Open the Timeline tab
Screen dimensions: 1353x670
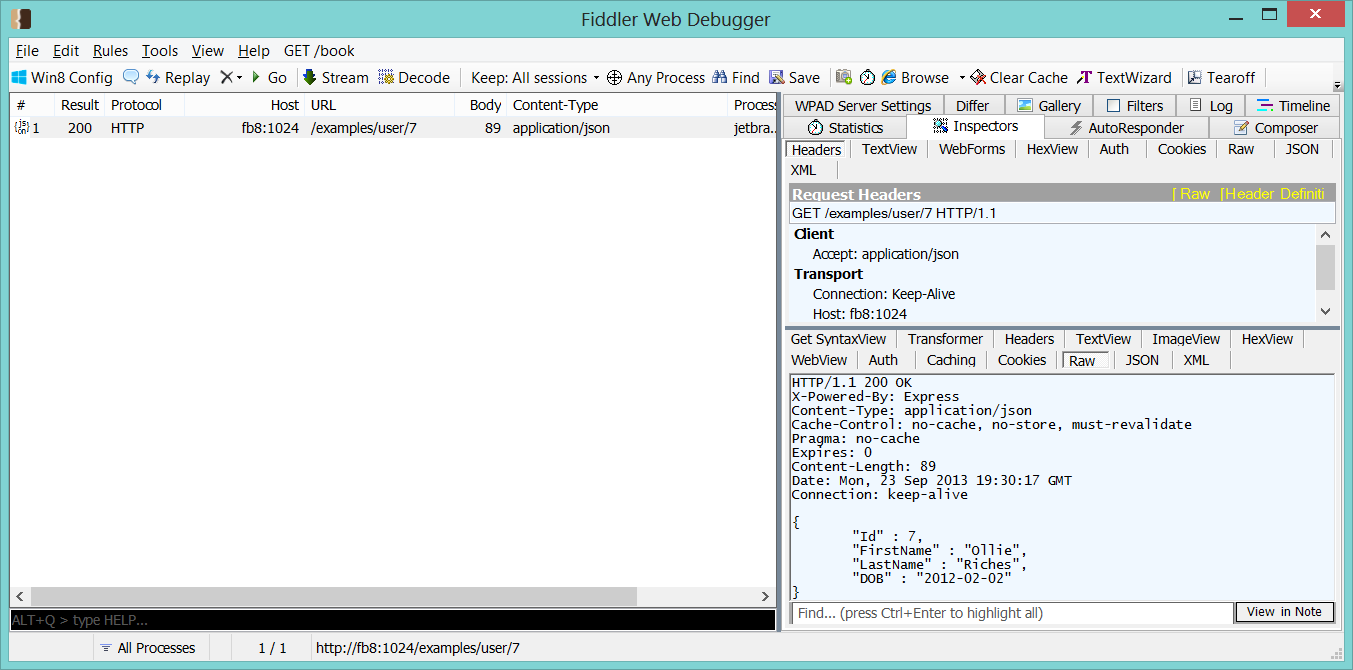tap(1292, 106)
